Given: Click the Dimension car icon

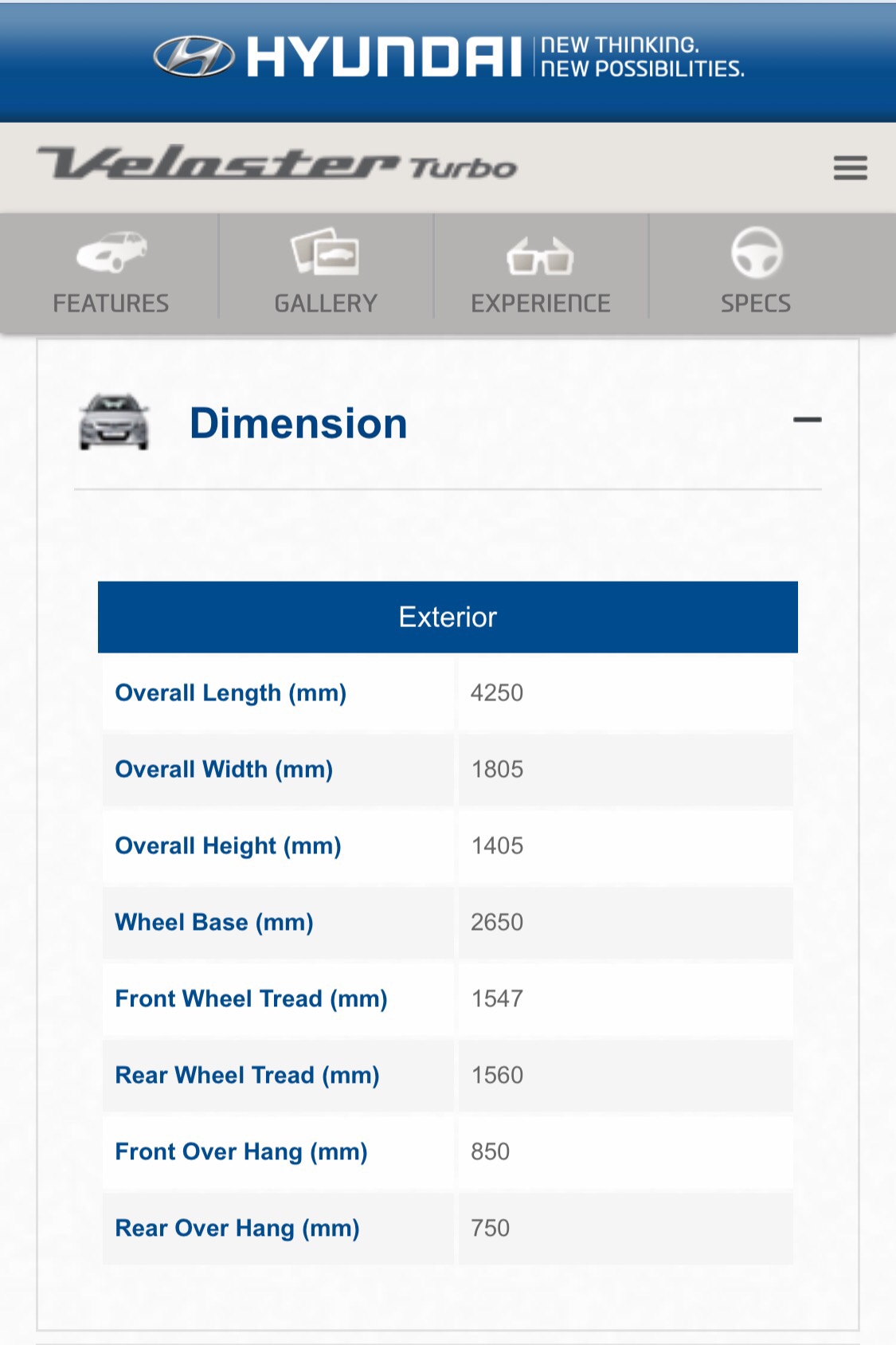Looking at the screenshot, I should click(x=114, y=422).
